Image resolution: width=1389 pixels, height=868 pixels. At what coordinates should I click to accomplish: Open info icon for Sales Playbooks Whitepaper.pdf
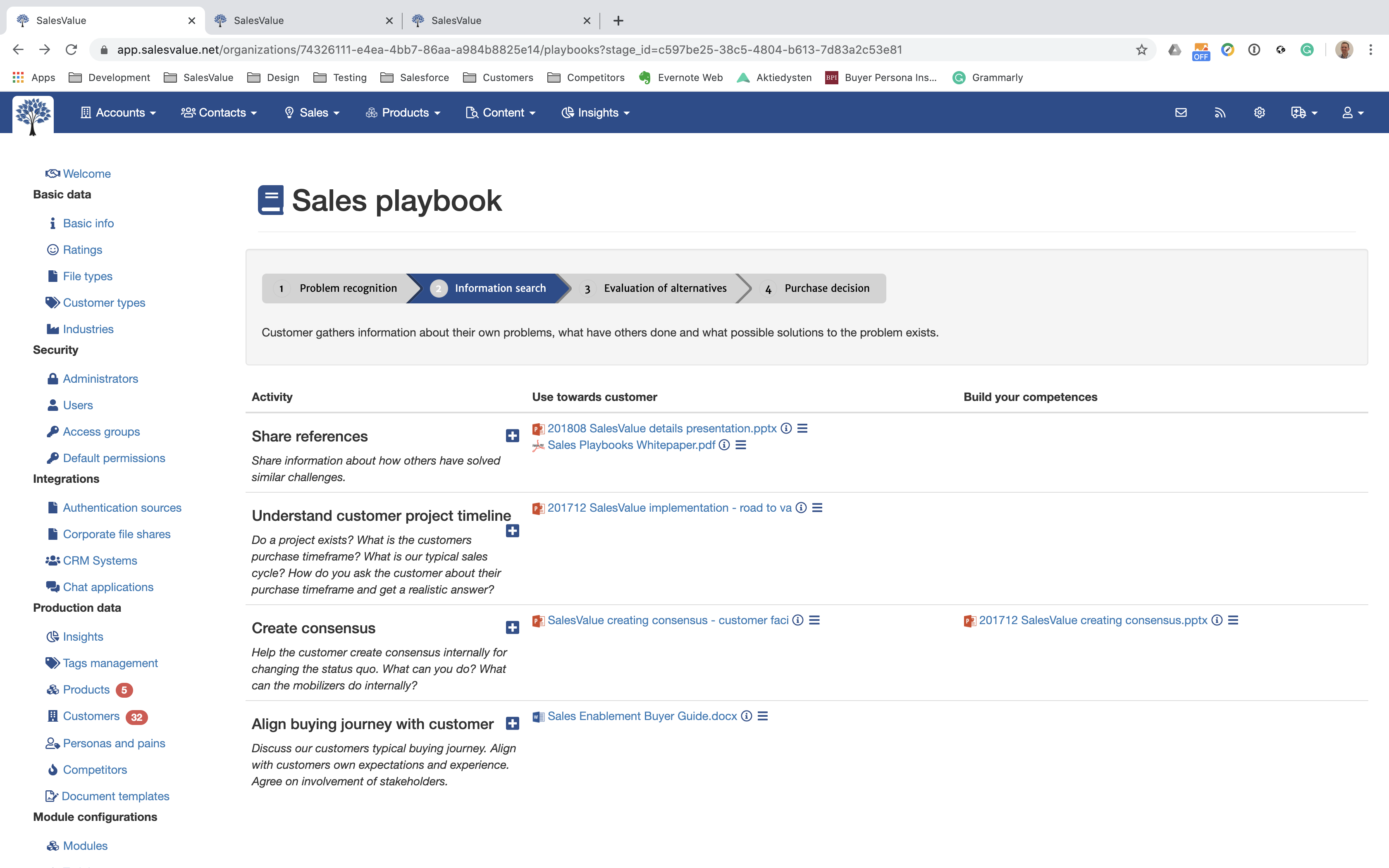[724, 445]
